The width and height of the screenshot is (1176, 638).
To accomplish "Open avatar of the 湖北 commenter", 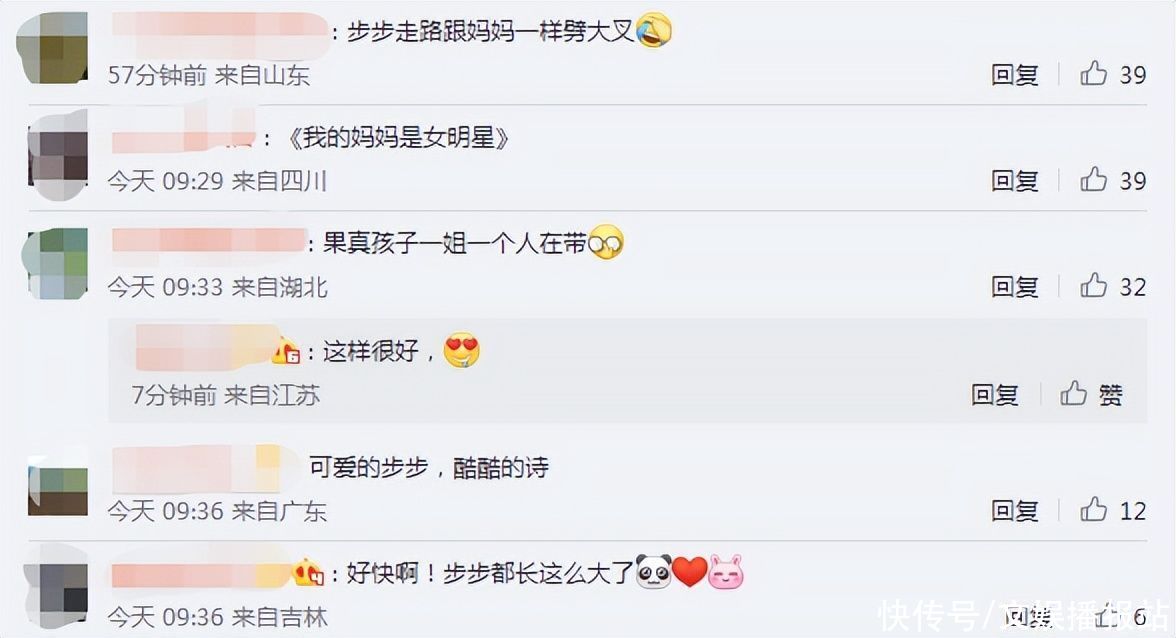I will point(56,263).
